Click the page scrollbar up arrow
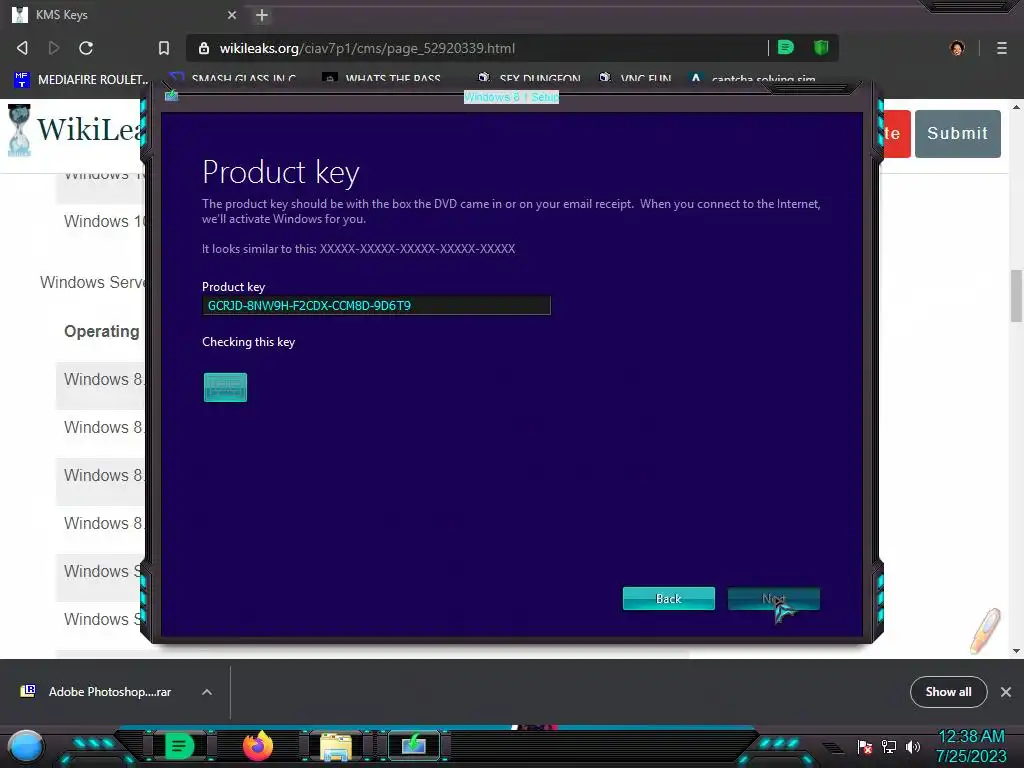Viewport: 1024px width, 768px height. 1016,107
